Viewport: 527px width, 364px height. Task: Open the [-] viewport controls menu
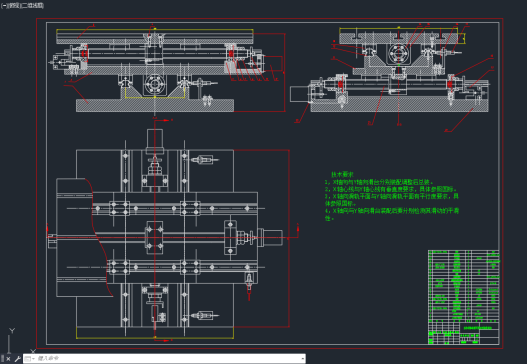pos(4,6)
